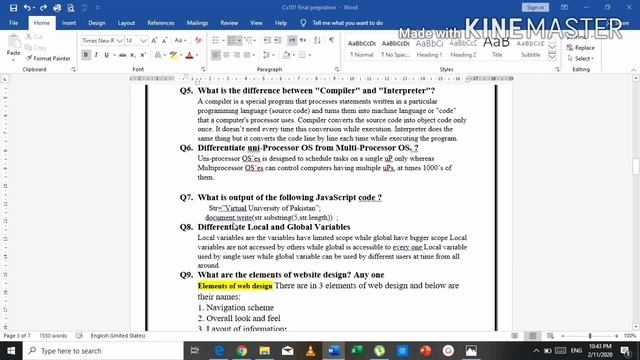Click the proofing errors icon in status bar

click(79, 336)
